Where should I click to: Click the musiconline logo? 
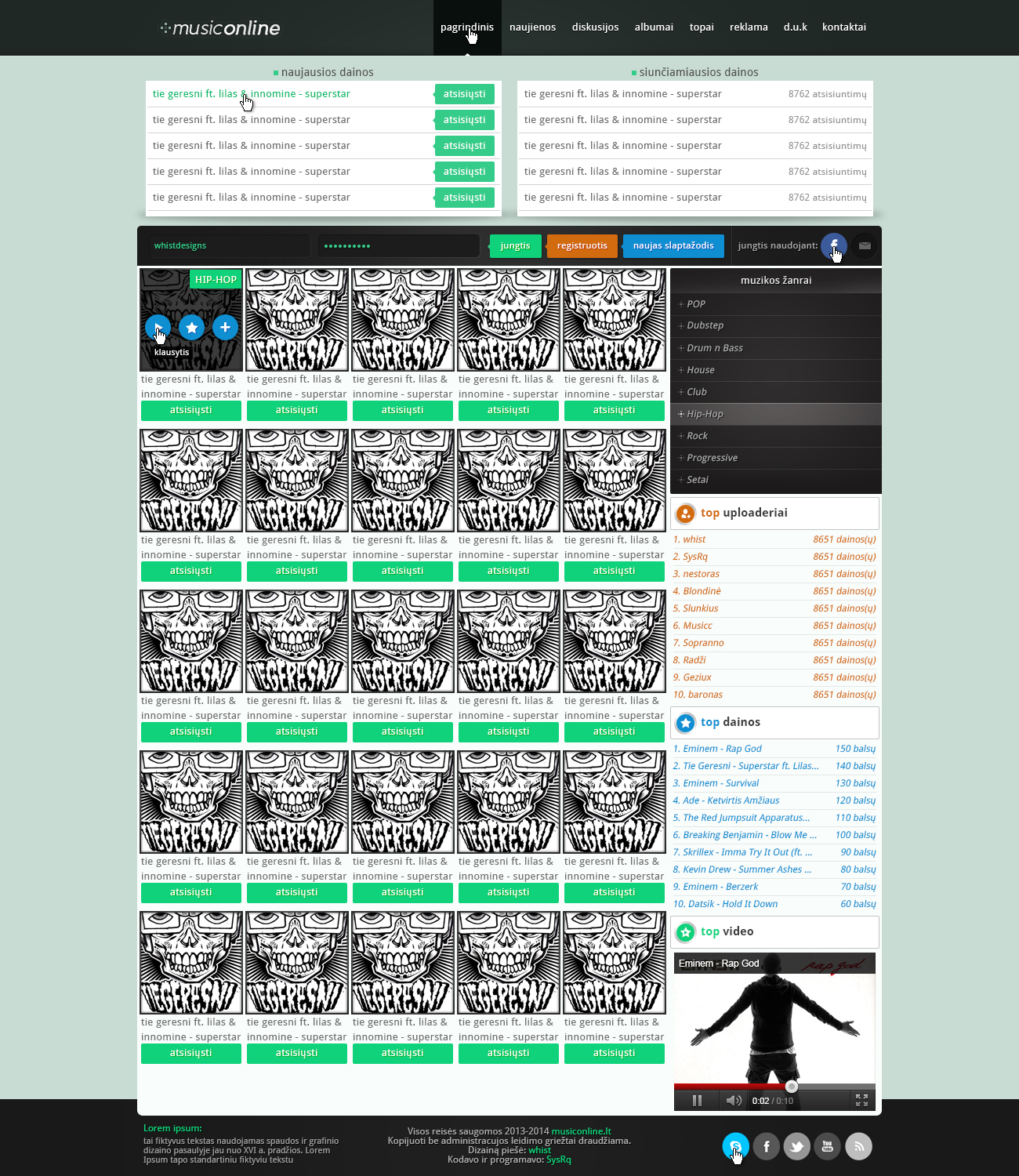click(x=220, y=28)
